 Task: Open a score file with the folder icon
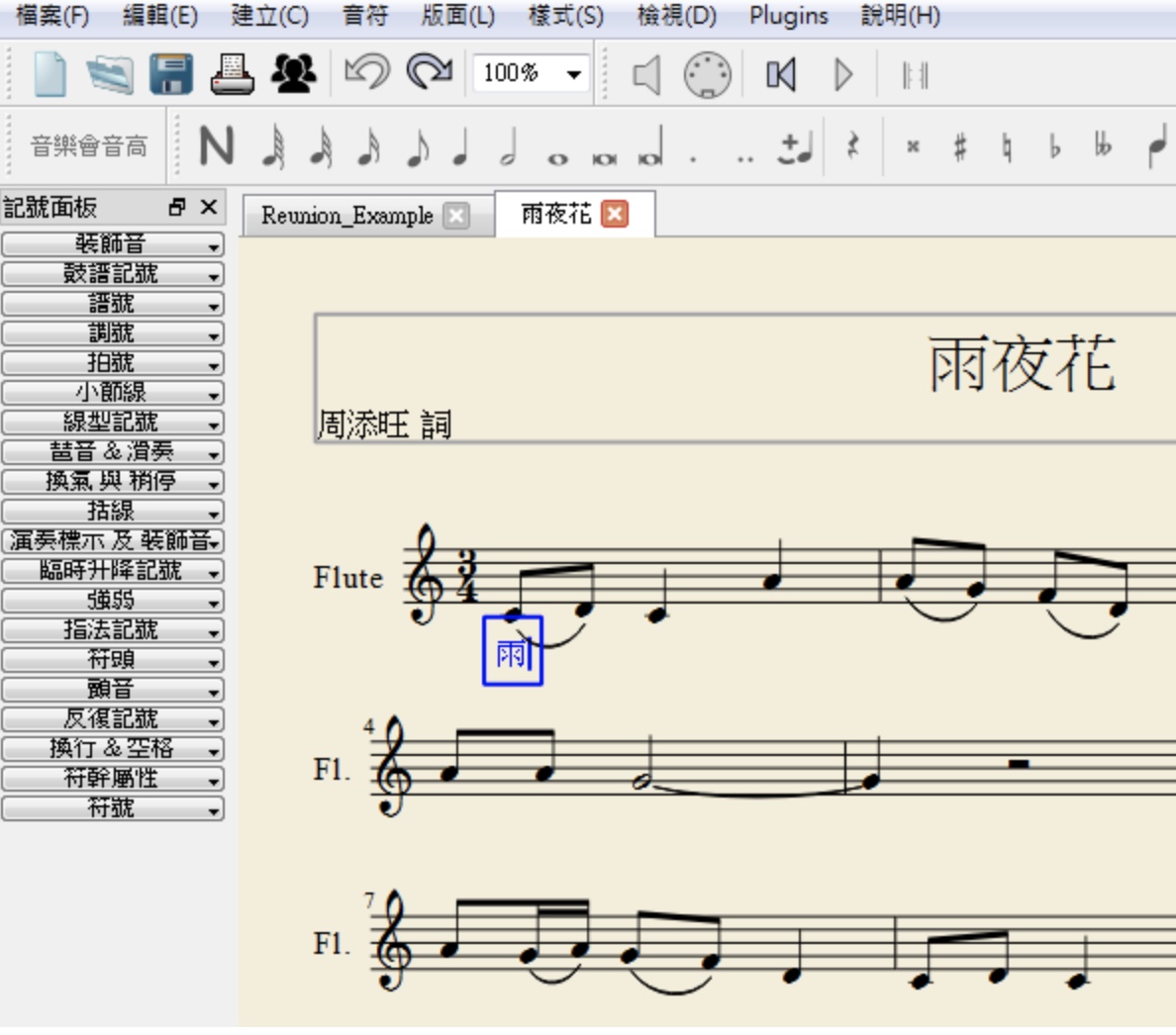[x=110, y=74]
